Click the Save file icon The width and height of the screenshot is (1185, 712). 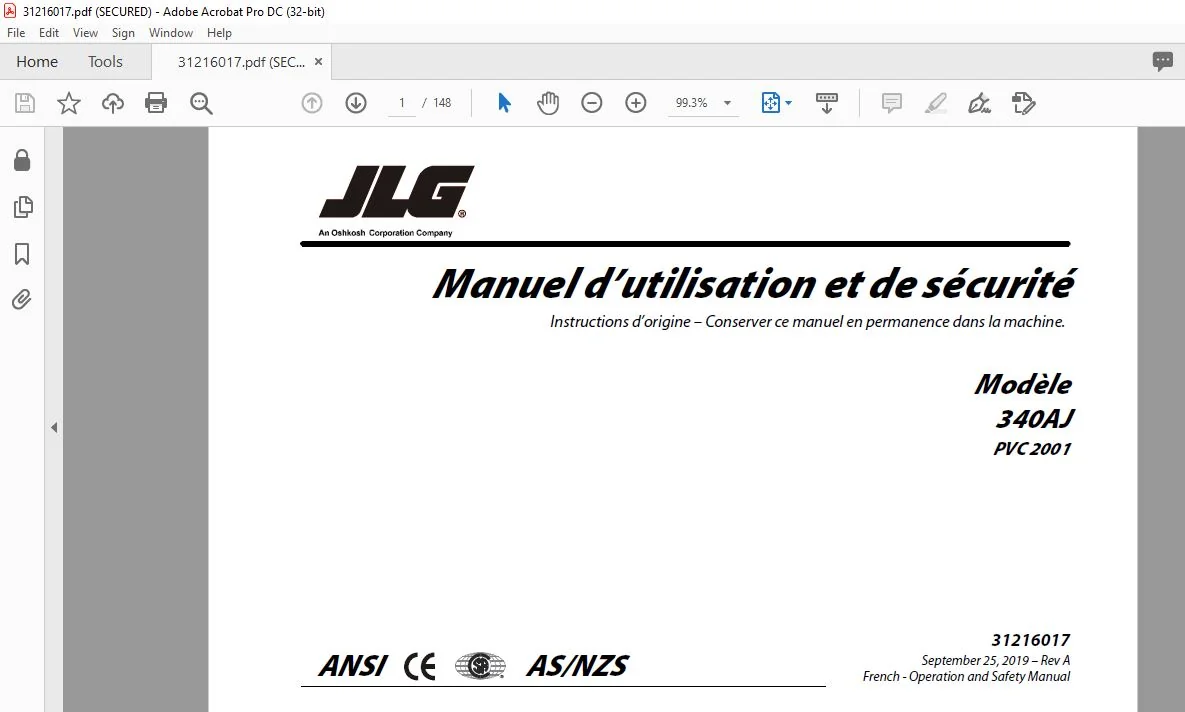point(25,103)
